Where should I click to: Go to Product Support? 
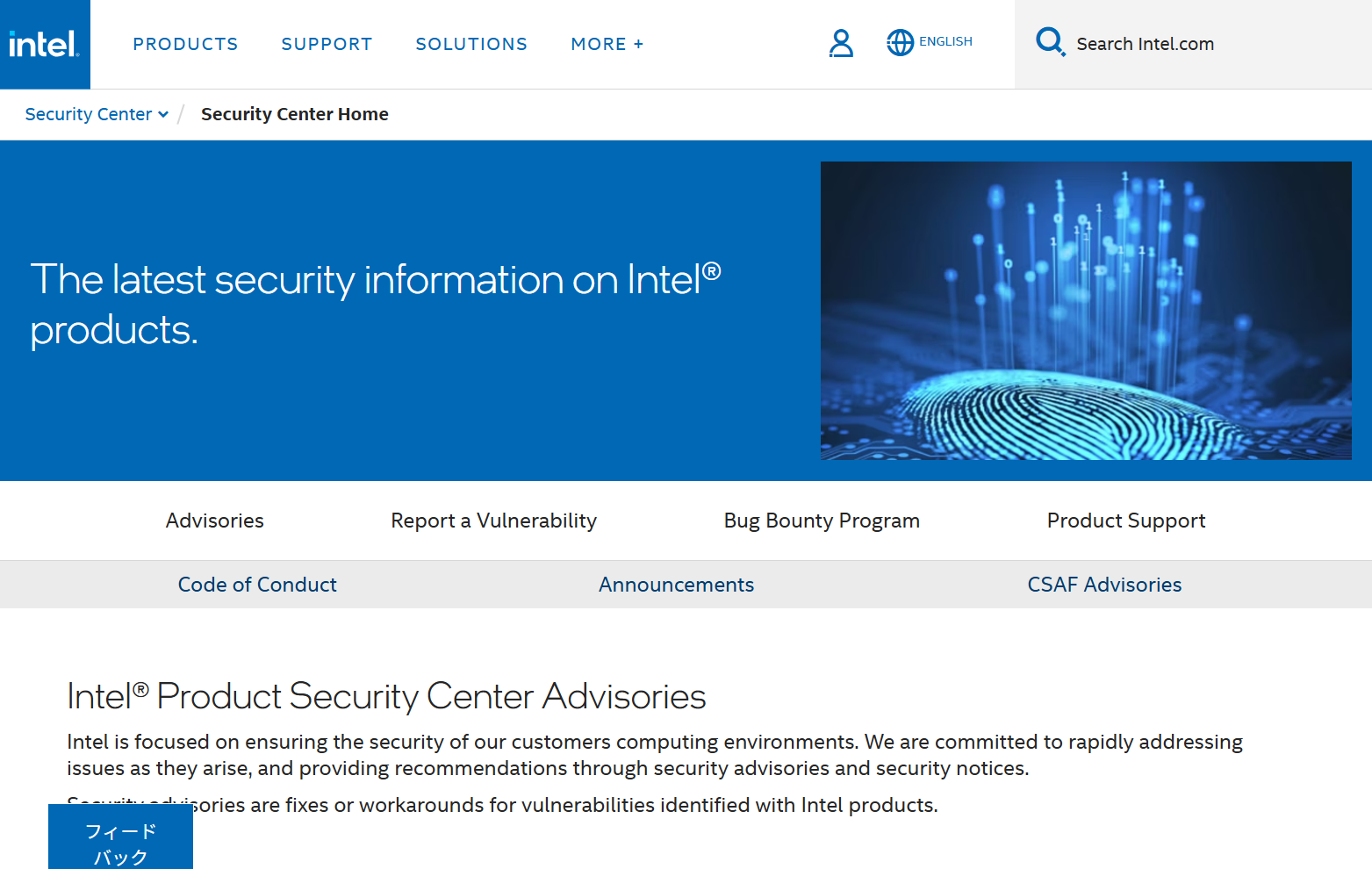click(1126, 521)
